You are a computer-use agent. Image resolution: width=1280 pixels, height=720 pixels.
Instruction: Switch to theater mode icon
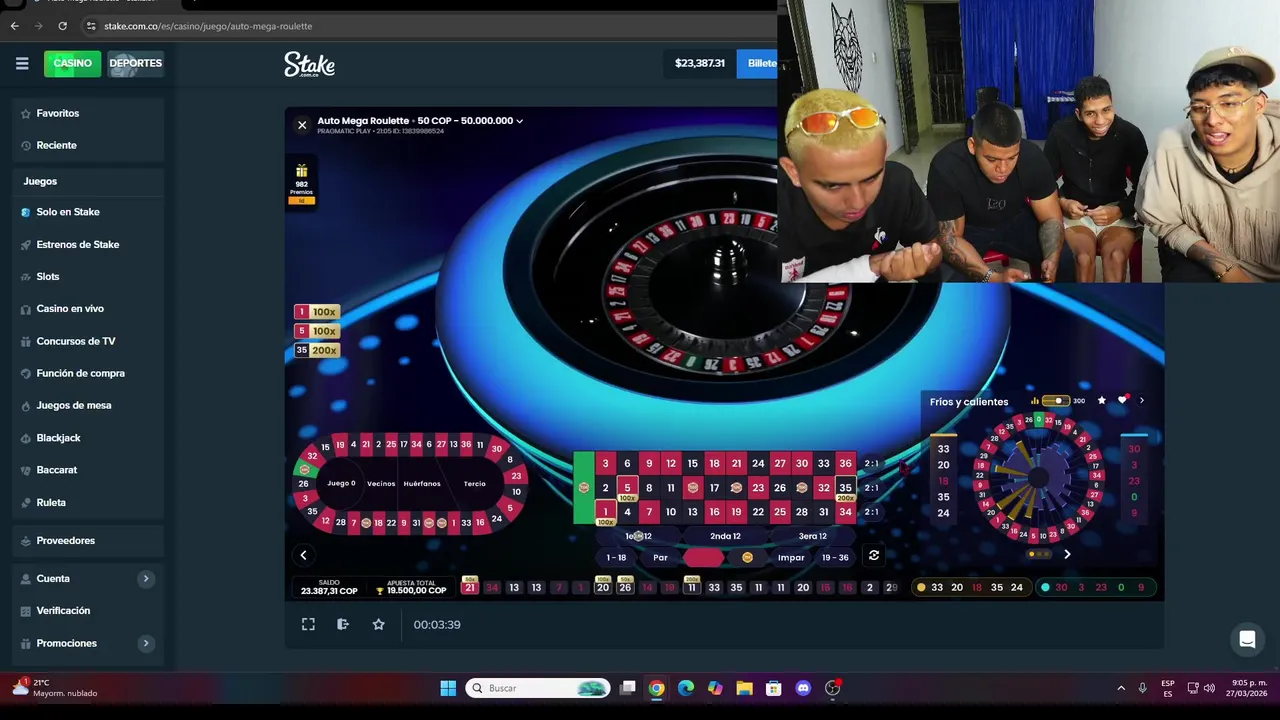coord(343,624)
